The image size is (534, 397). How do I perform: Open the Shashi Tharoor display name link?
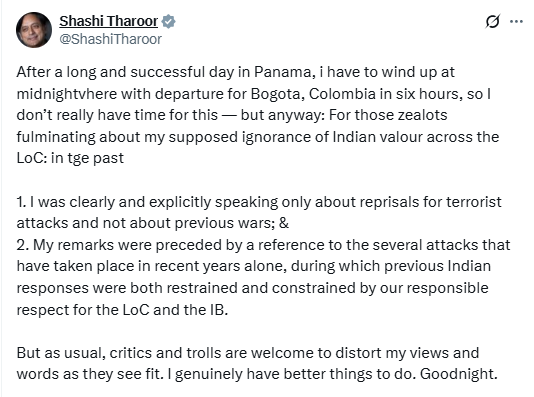(x=109, y=21)
